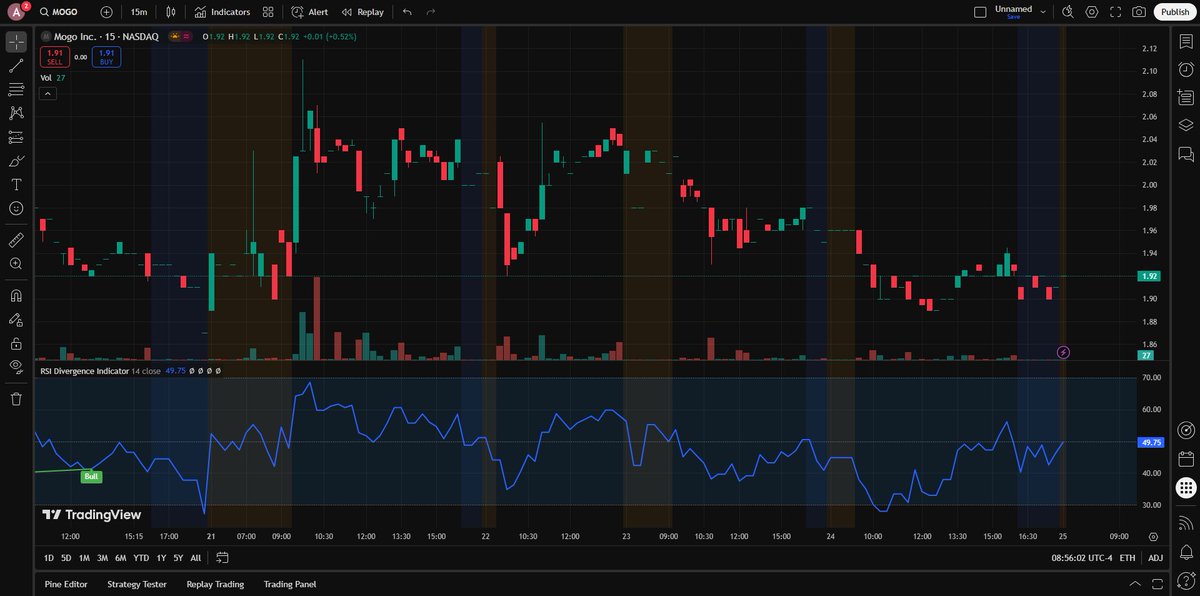The height and width of the screenshot is (596, 1200).
Task: Click the Save link under Unnamed
Action: (x=1013, y=17)
